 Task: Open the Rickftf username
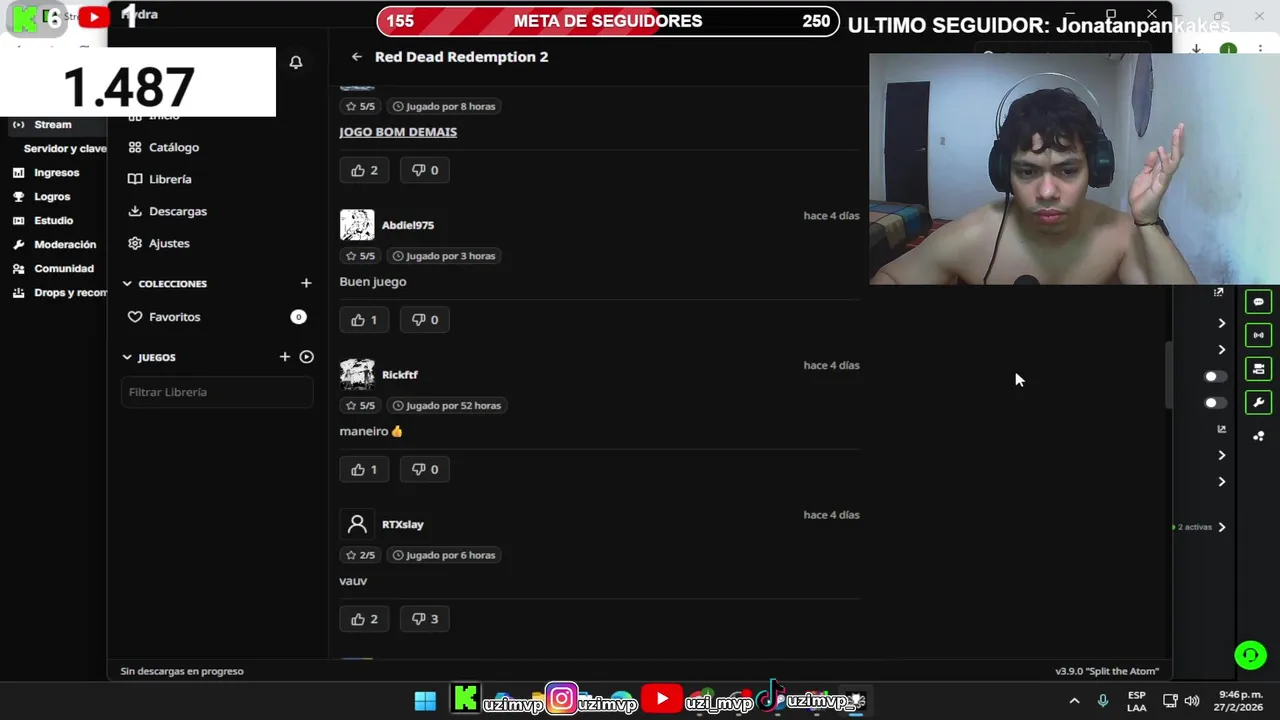click(400, 375)
